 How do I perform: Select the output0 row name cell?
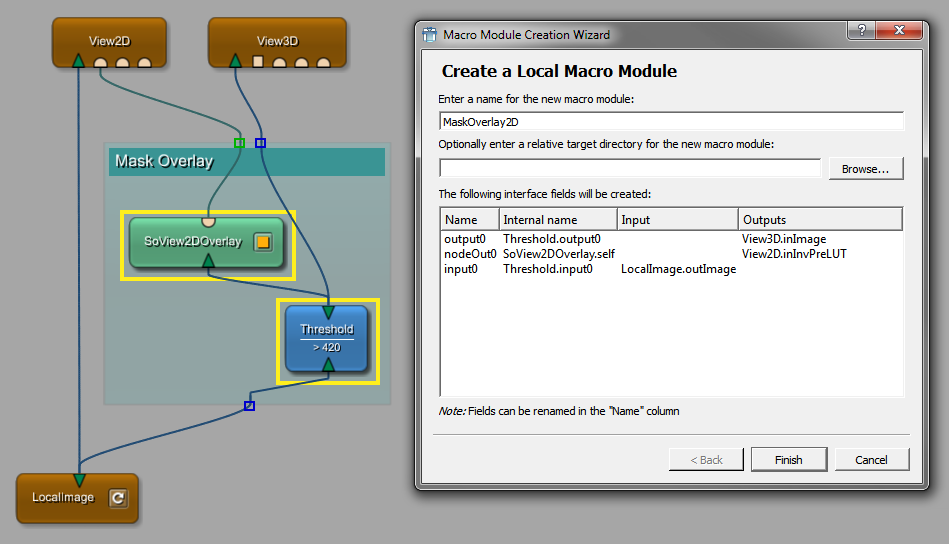464,239
